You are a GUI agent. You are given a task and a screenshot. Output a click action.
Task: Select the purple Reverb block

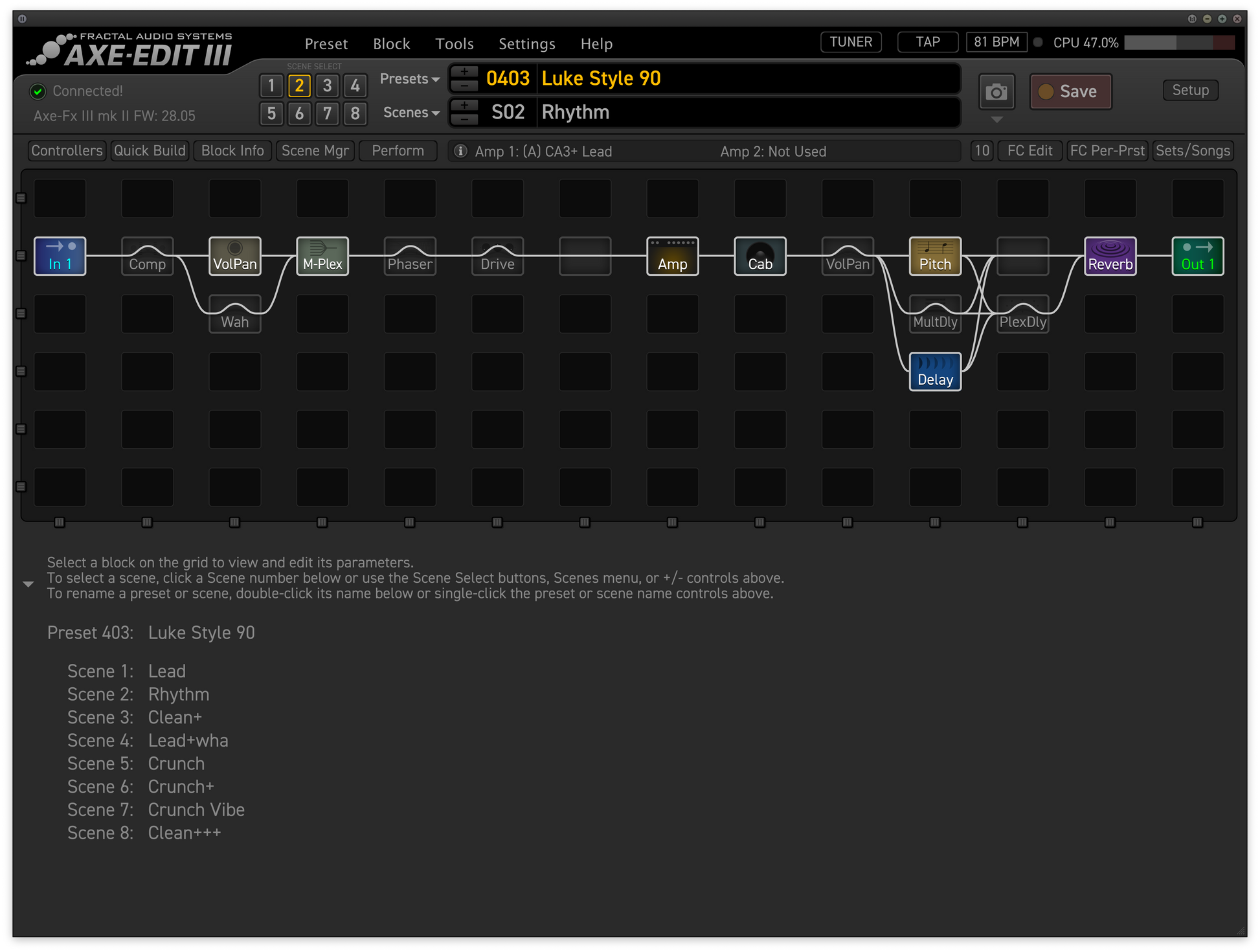pos(1110,256)
